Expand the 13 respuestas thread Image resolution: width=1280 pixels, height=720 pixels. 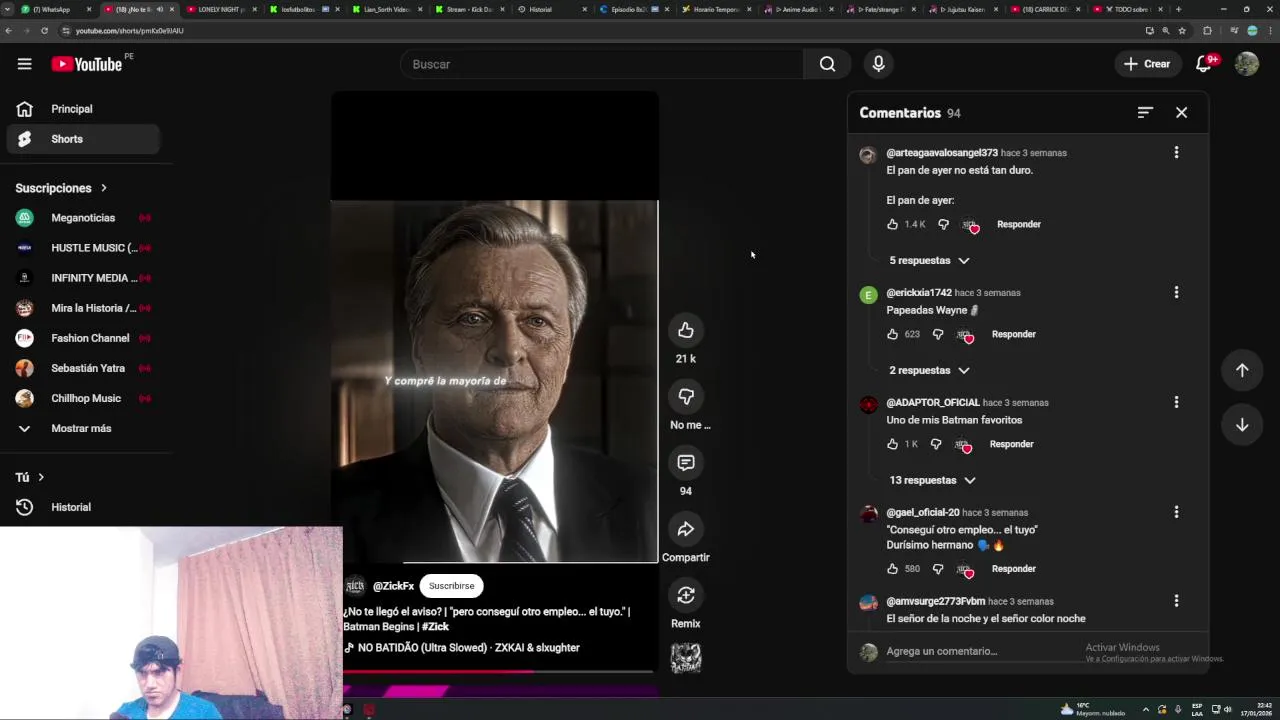coord(932,480)
